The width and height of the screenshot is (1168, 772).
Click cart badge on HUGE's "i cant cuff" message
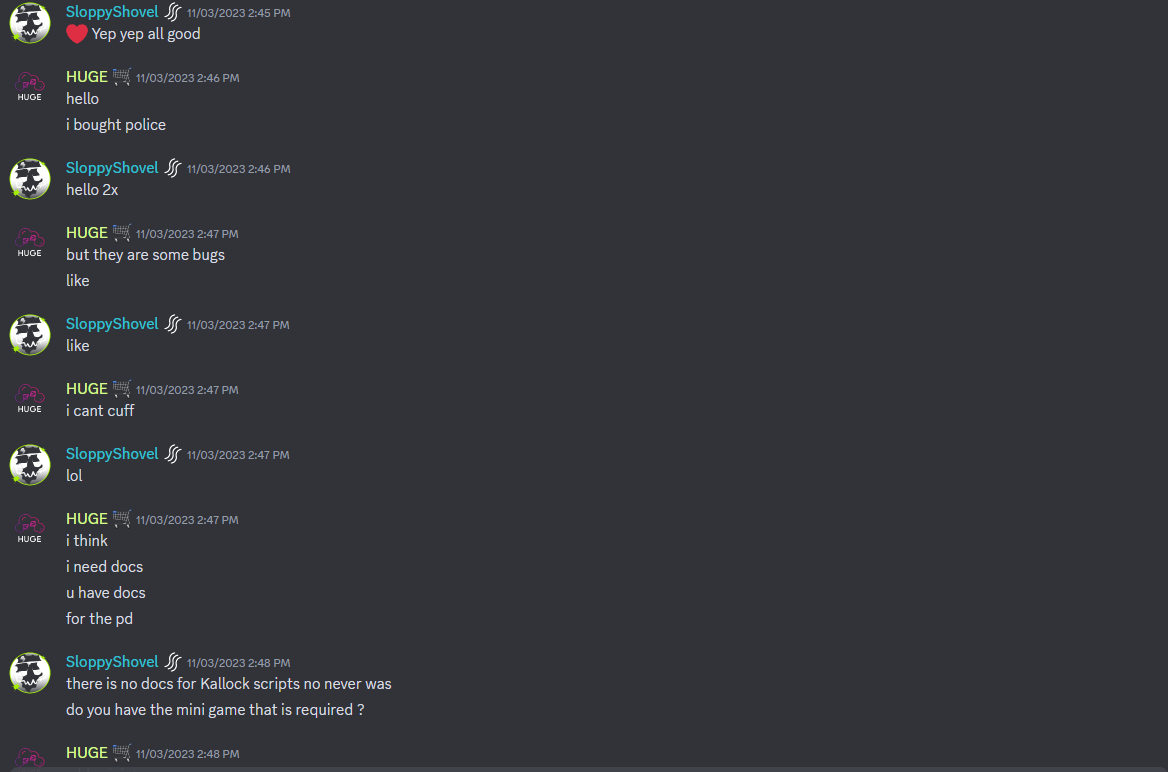(121, 388)
